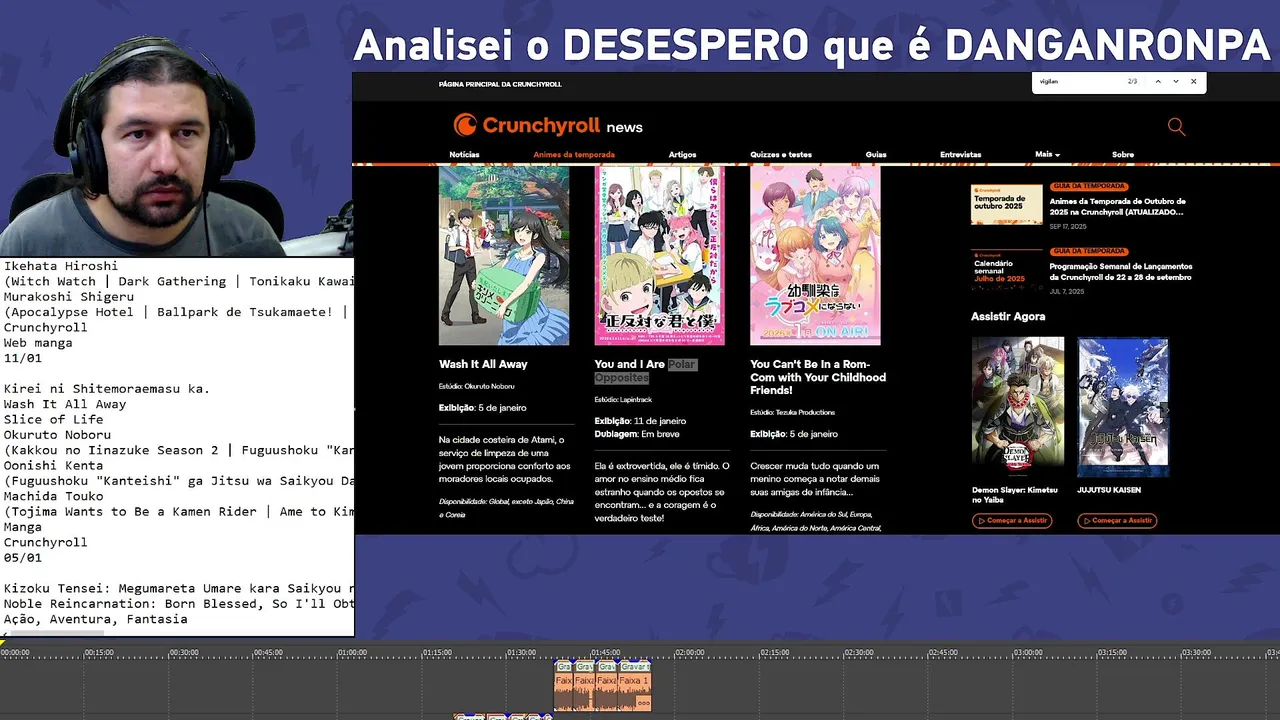This screenshot has width=1280, height=720.
Task: Click Começar a Assistir under JUJUTSU KAISEN
Action: pyautogui.click(x=1117, y=520)
